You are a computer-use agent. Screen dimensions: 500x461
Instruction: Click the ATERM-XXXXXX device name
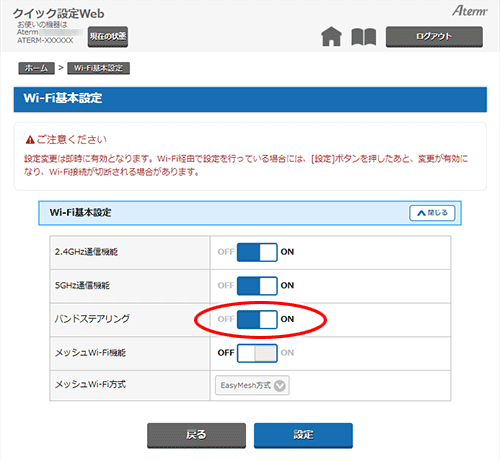(x=45, y=40)
